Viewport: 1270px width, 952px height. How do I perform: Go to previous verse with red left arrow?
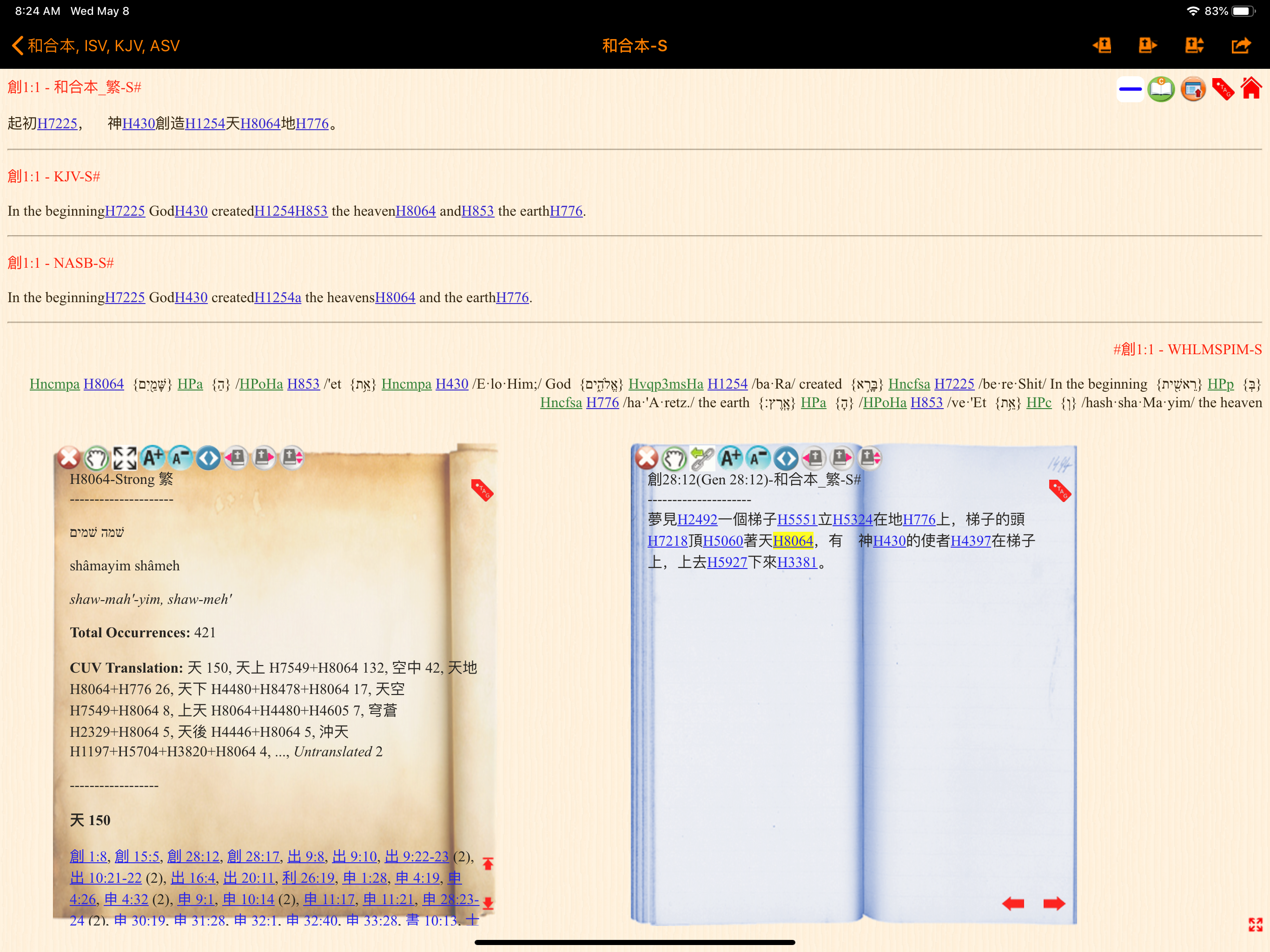tap(1013, 904)
